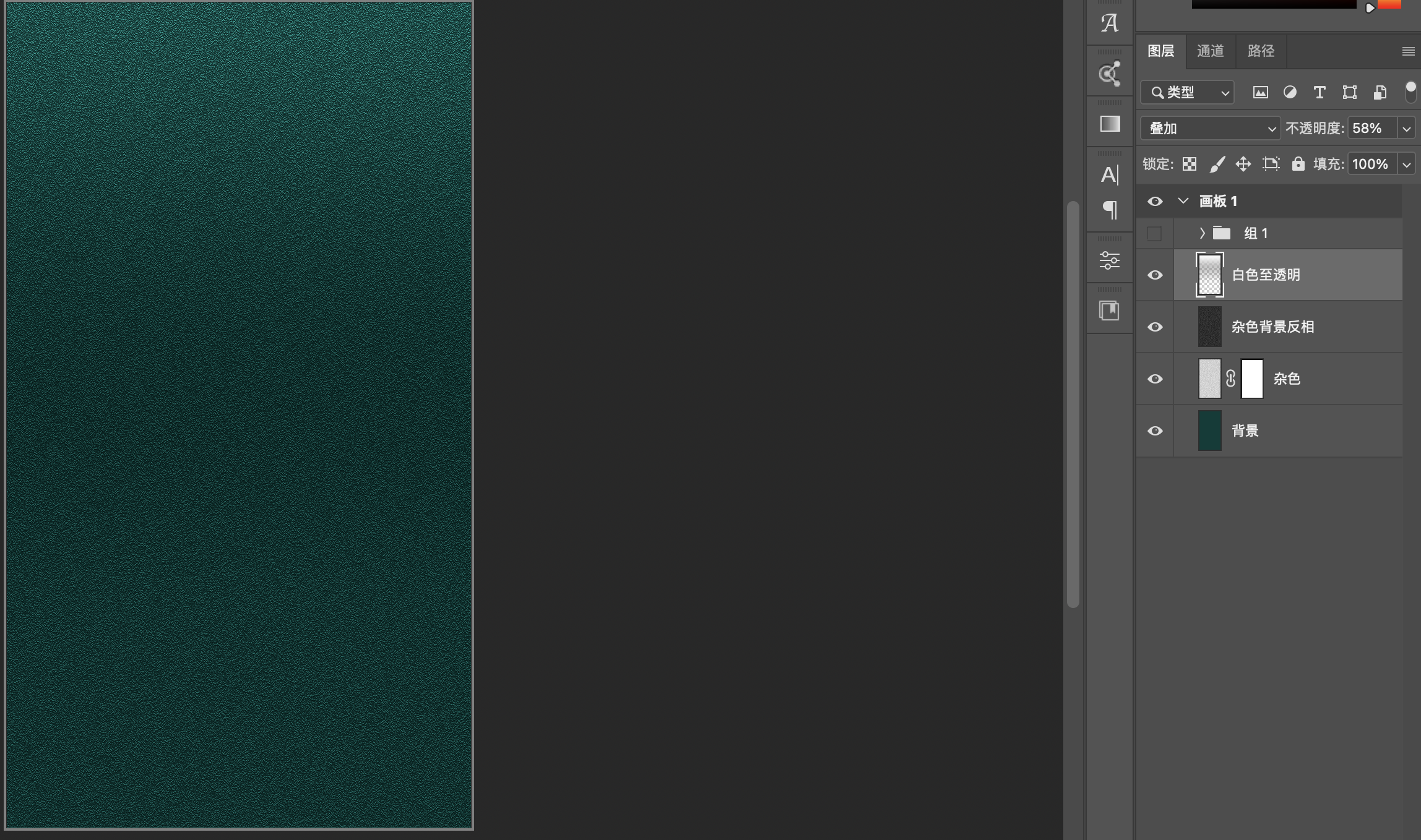Open the 叠加 blend mode dropdown
The width and height of the screenshot is (1421, 840).
[x=1210, y=129]
